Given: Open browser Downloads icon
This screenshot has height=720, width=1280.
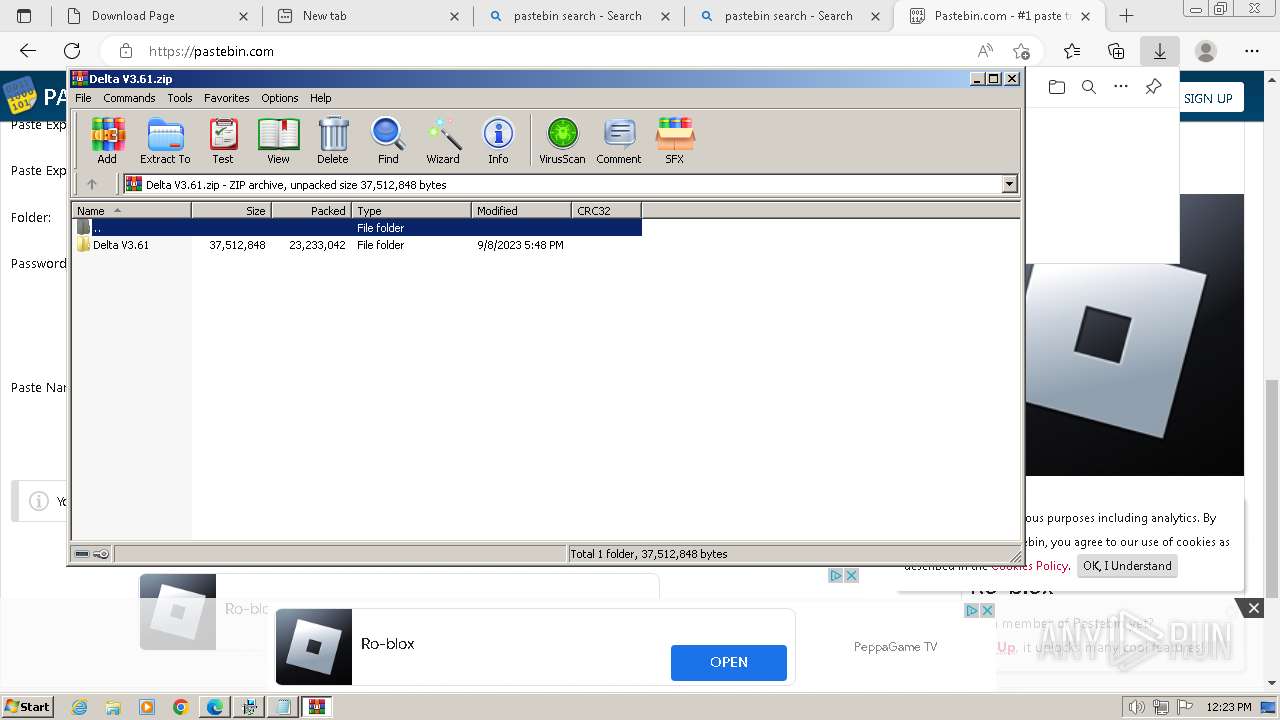Looking at the screenshot, I should (1160, 51).
